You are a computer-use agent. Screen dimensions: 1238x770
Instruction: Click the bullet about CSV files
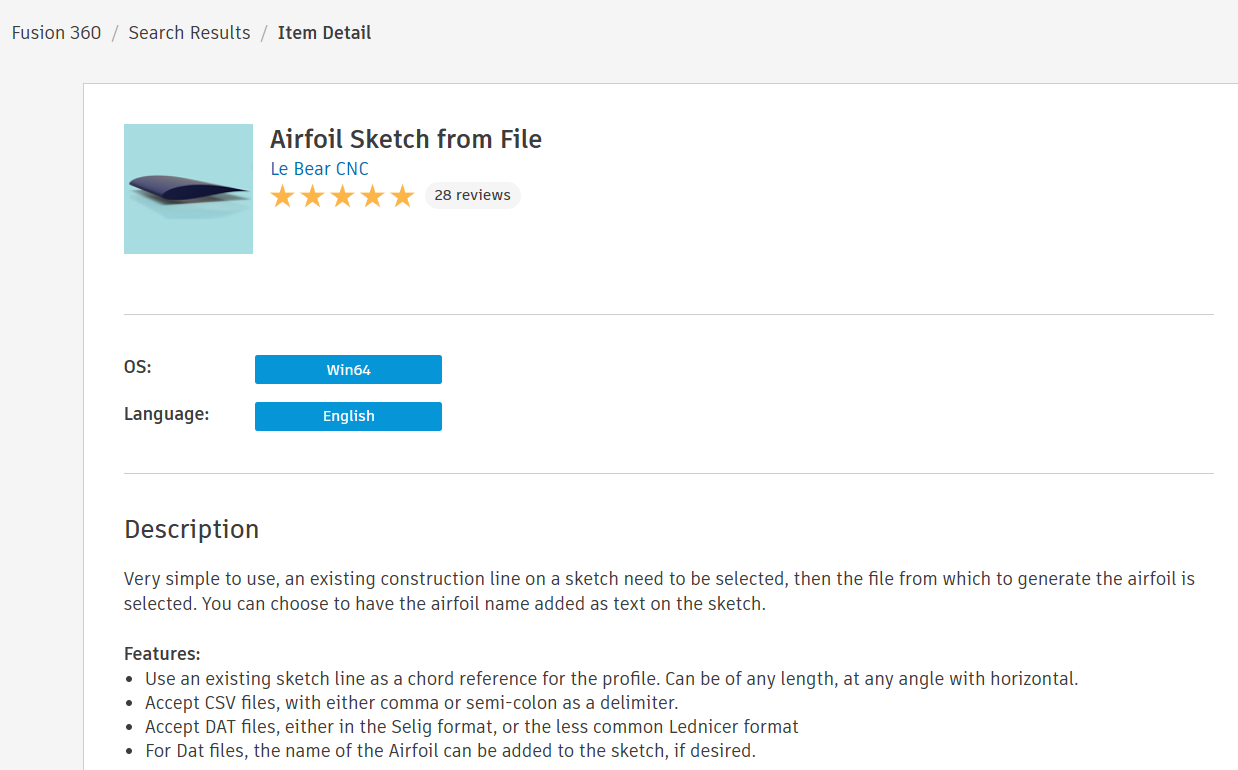pos(411,703)
